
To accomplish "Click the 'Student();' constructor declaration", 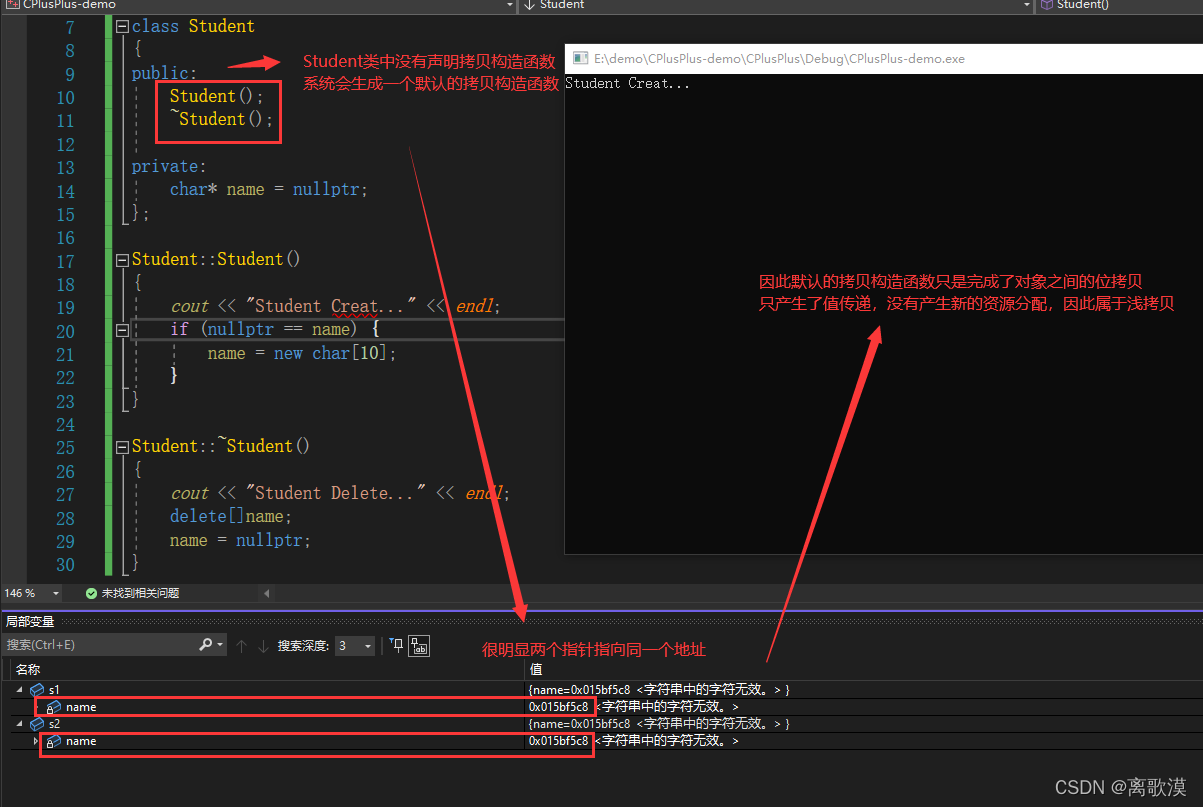I will click(x=216, y=96).
